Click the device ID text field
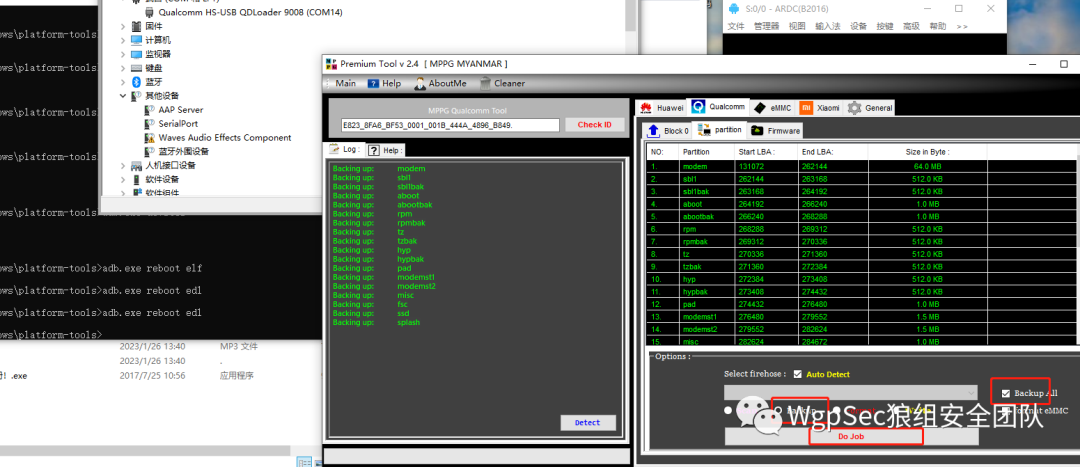 coord(450,125)
